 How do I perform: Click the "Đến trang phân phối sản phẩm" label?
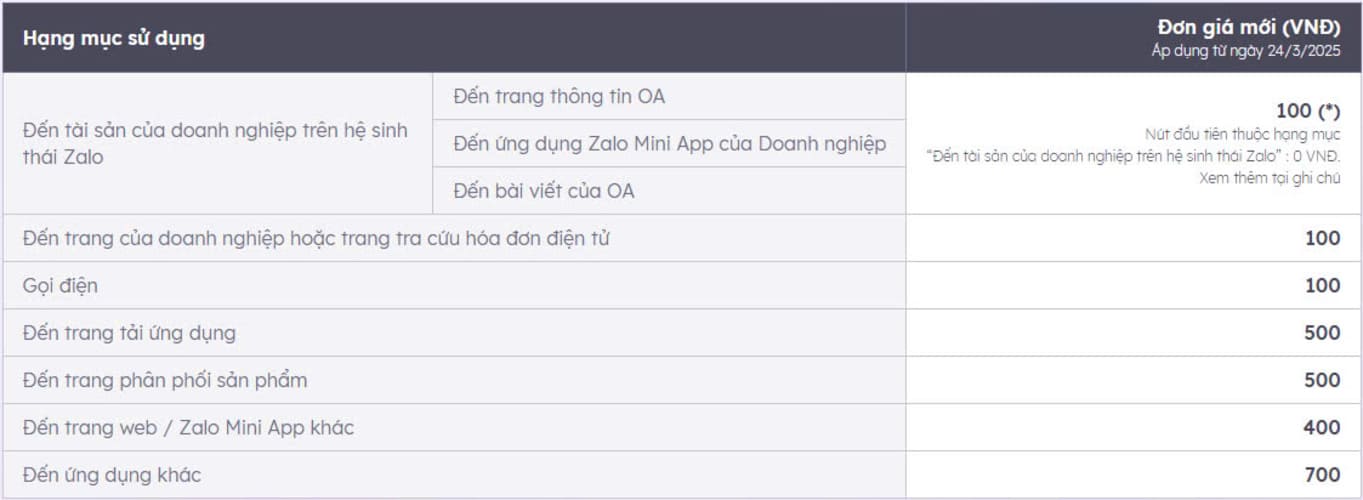pos(165,380)
